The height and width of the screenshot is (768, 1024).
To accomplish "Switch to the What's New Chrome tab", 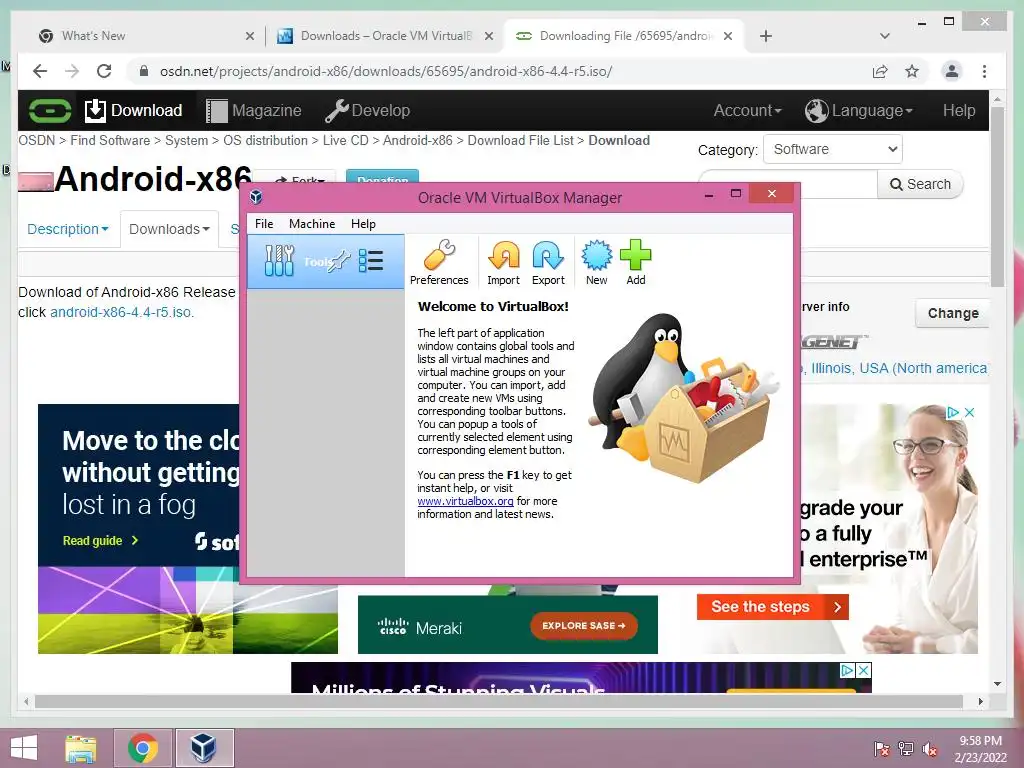I will click(x=146, y=36).
